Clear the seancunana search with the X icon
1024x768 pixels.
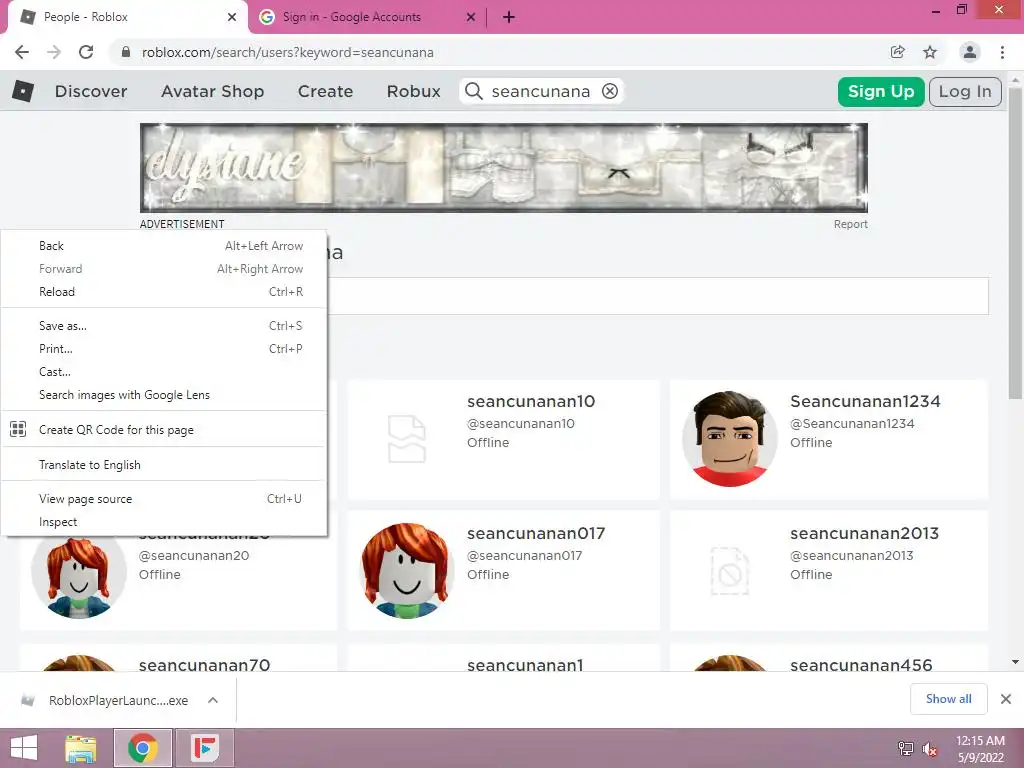coord(610,91)
